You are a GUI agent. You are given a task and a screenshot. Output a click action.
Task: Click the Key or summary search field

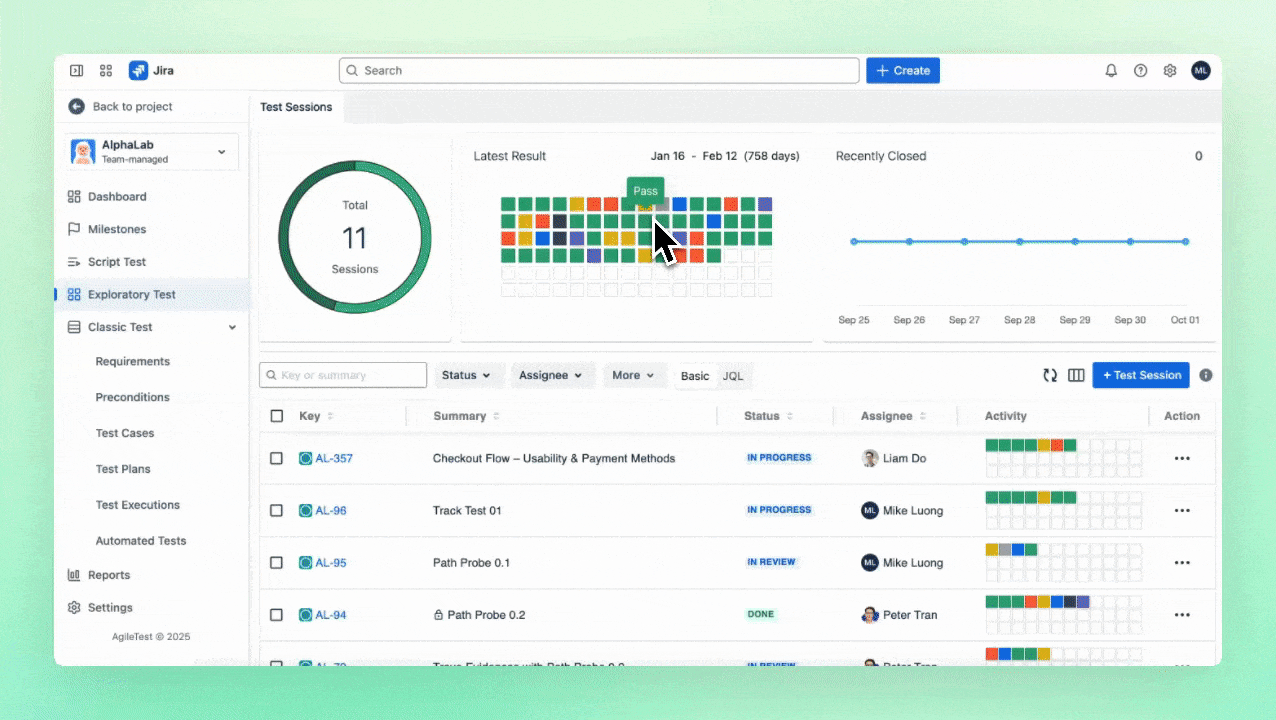(343, 375)
